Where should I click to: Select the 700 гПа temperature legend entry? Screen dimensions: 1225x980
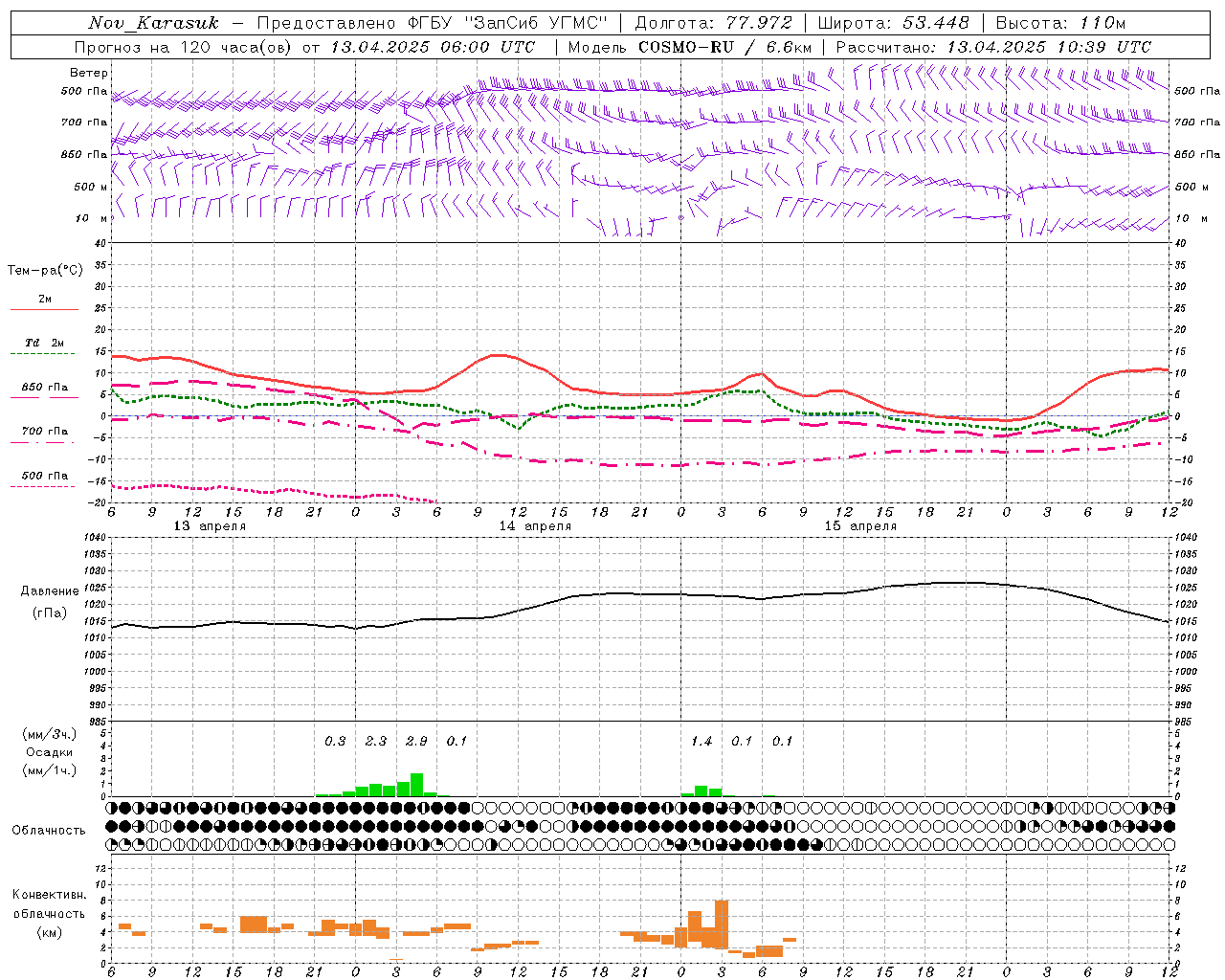45,434
